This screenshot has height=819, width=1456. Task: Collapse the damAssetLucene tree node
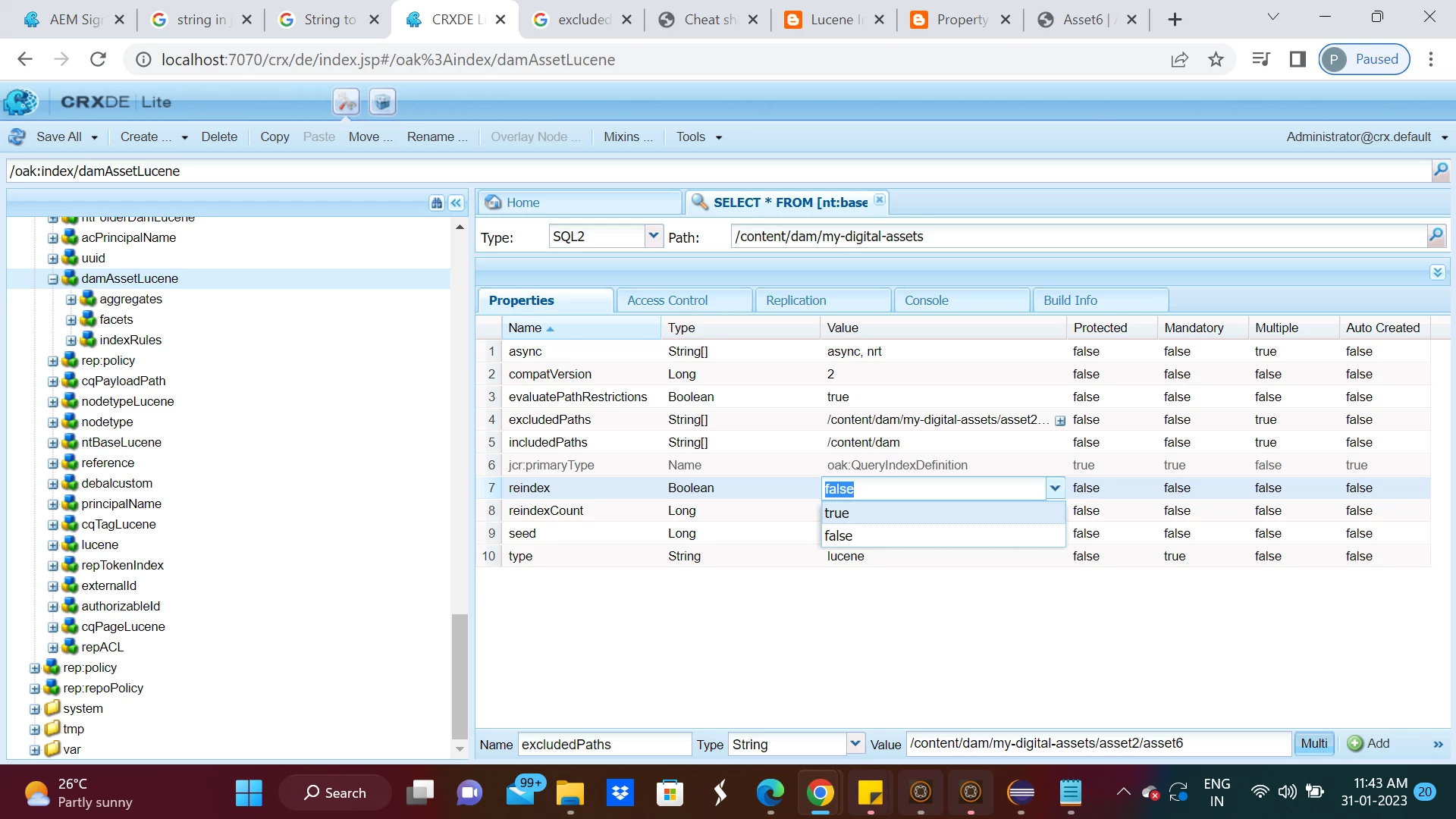pyautogui.click(x=53, y=279)
